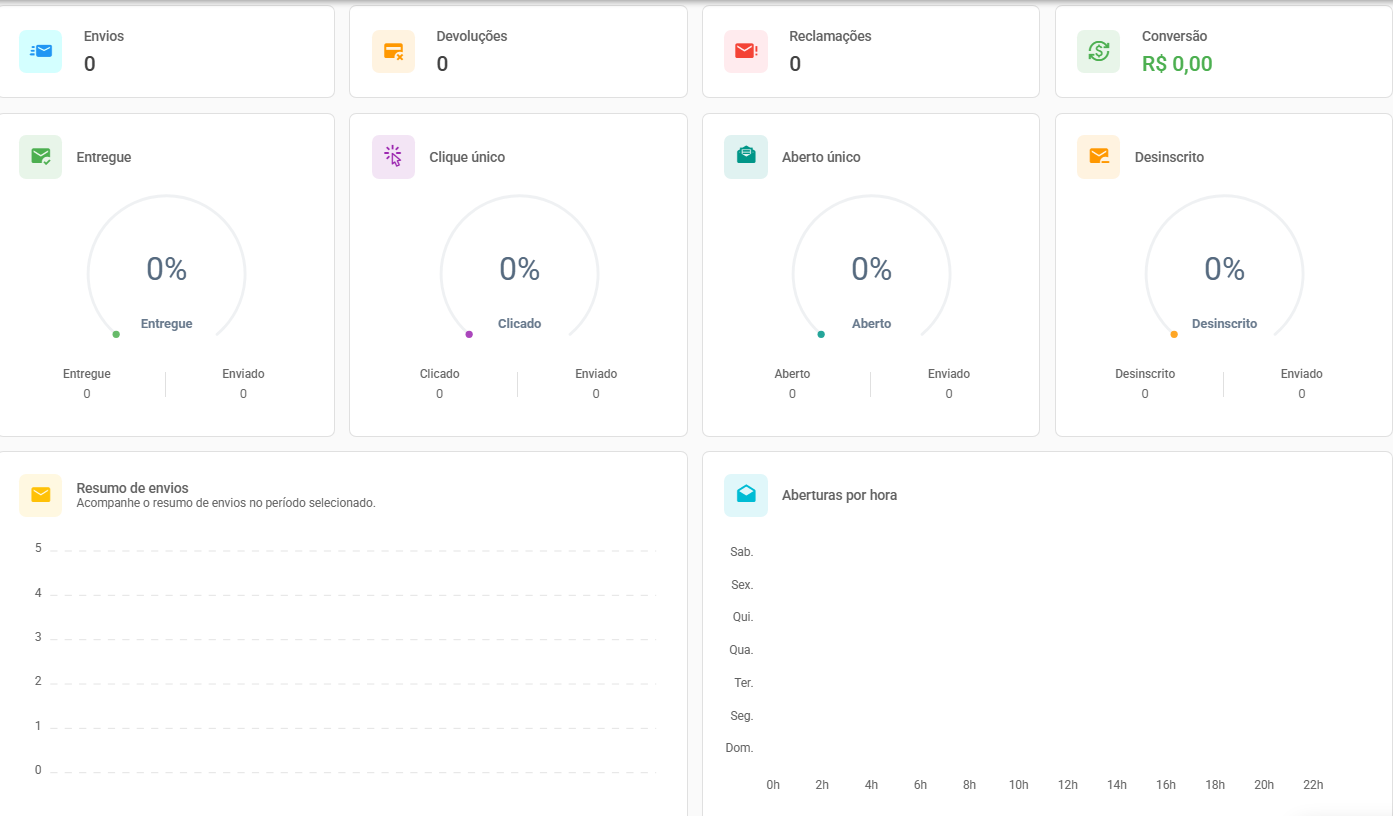The width and height of the screenshot is (1393, 816).
Task: Click the green Entregue envelope icon
Action: 40,157
